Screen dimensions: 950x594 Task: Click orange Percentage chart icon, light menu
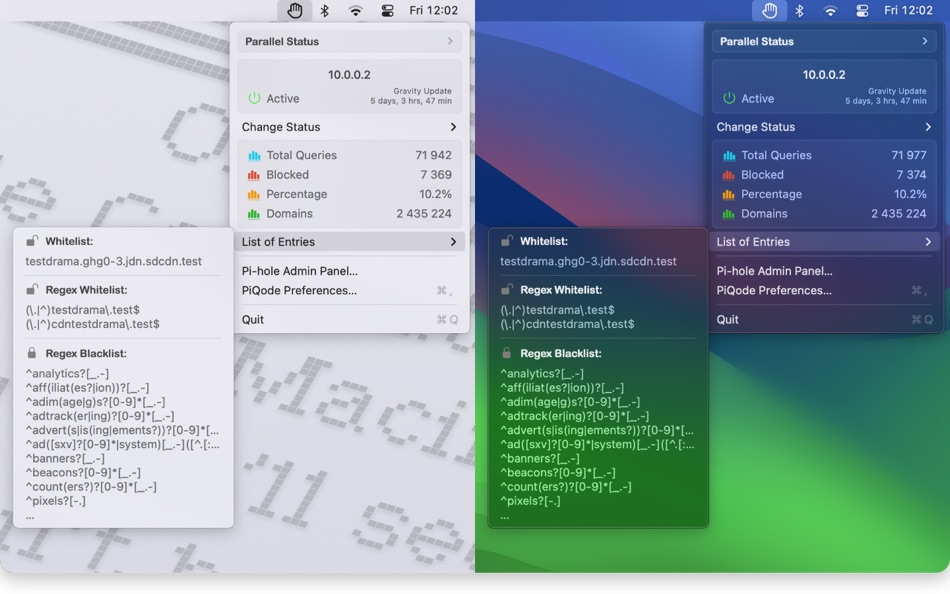254,194
